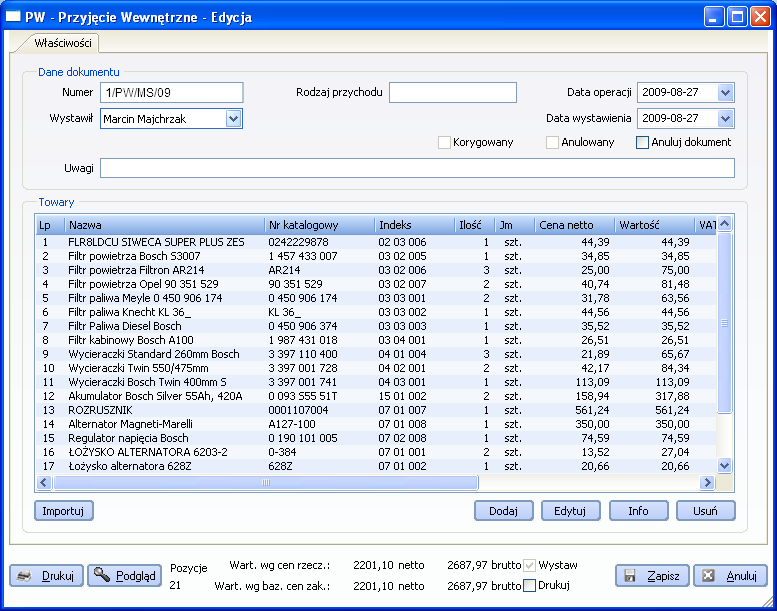
Task: Select row FLR8LDCU SIWECA SUPER PLUS ZES
Action: (376, 242)
